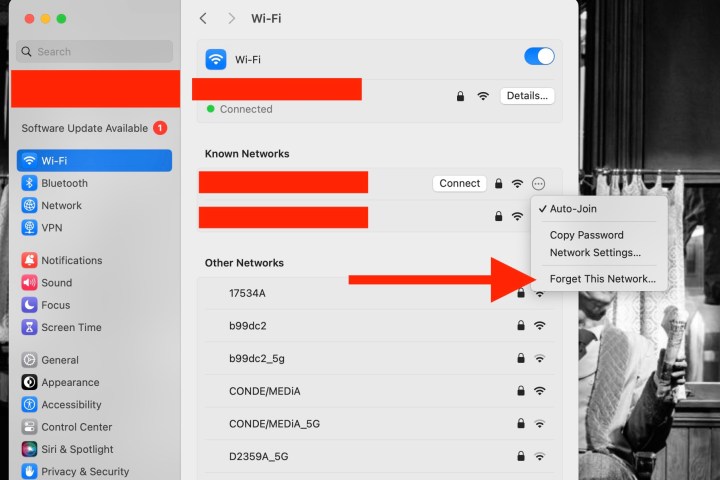Viewport: 720px width, 480px height.
Task: Open Screen Time settings
Action: (x=71, y=327)
